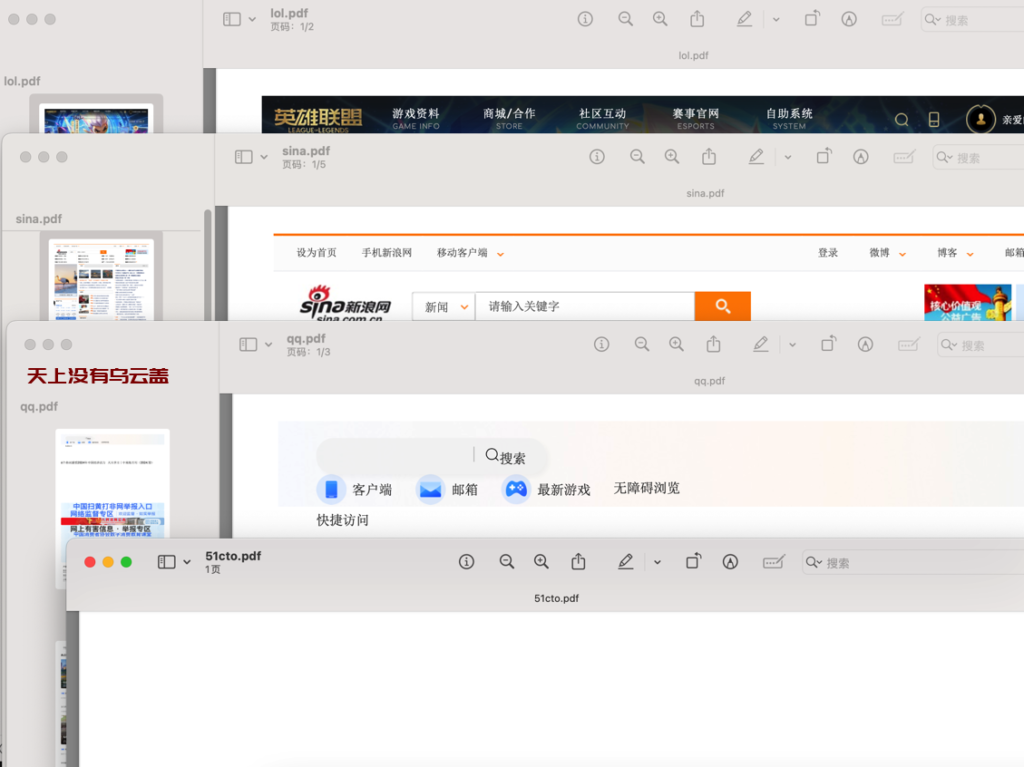This screenshot has height=767, width=1024.
Task: Zoom in on the sina.pdf window
Action: [672, 157]
